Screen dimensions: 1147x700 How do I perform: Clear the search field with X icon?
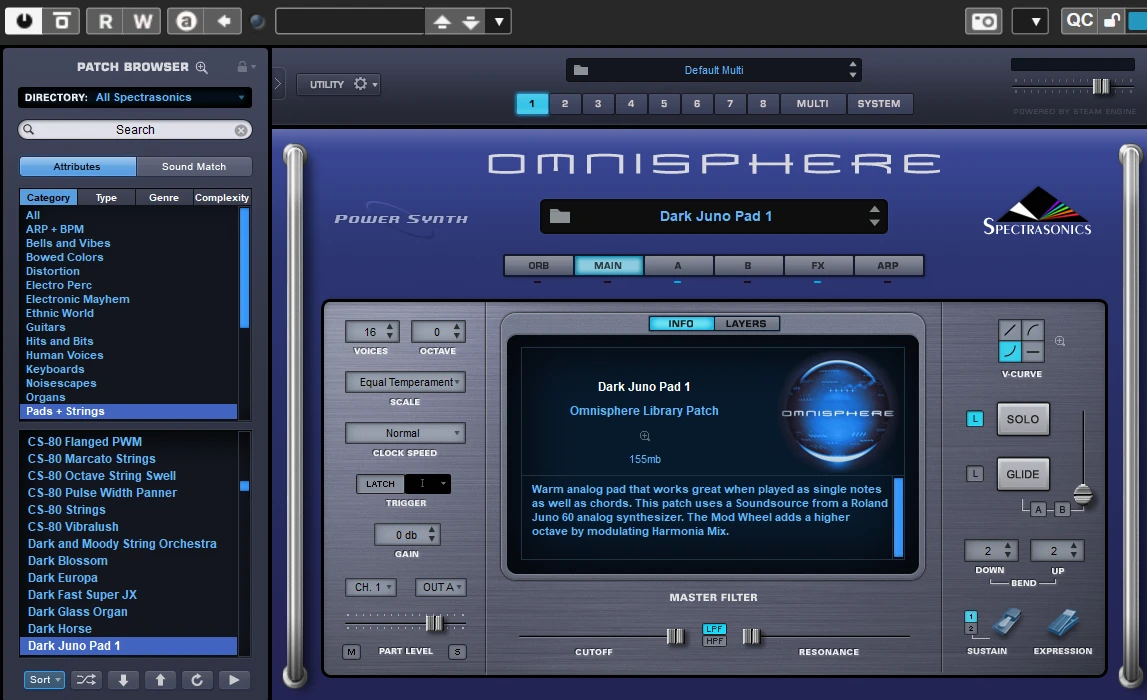coord(241,130)
